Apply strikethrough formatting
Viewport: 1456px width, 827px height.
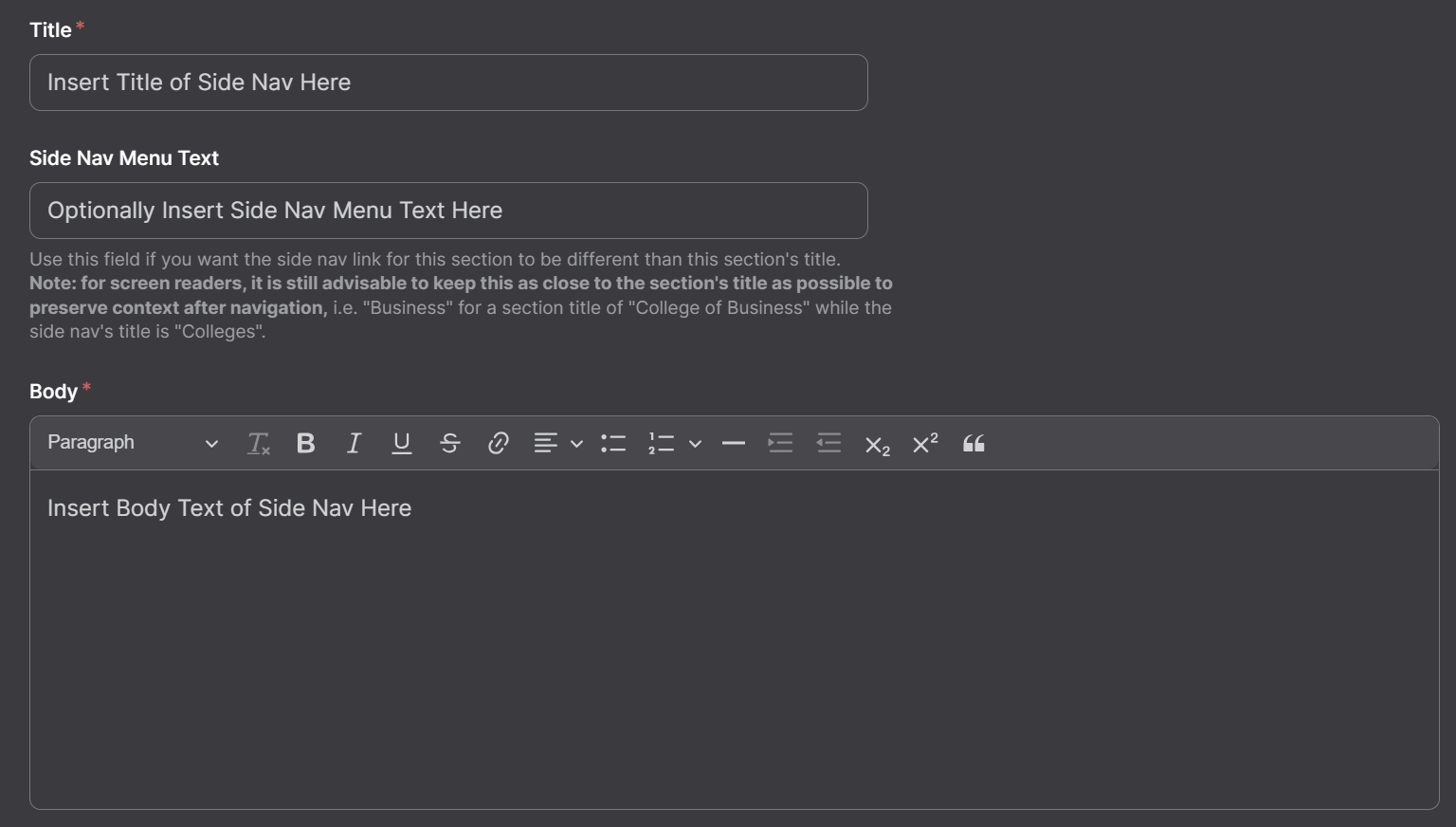(x=450, y=443)
